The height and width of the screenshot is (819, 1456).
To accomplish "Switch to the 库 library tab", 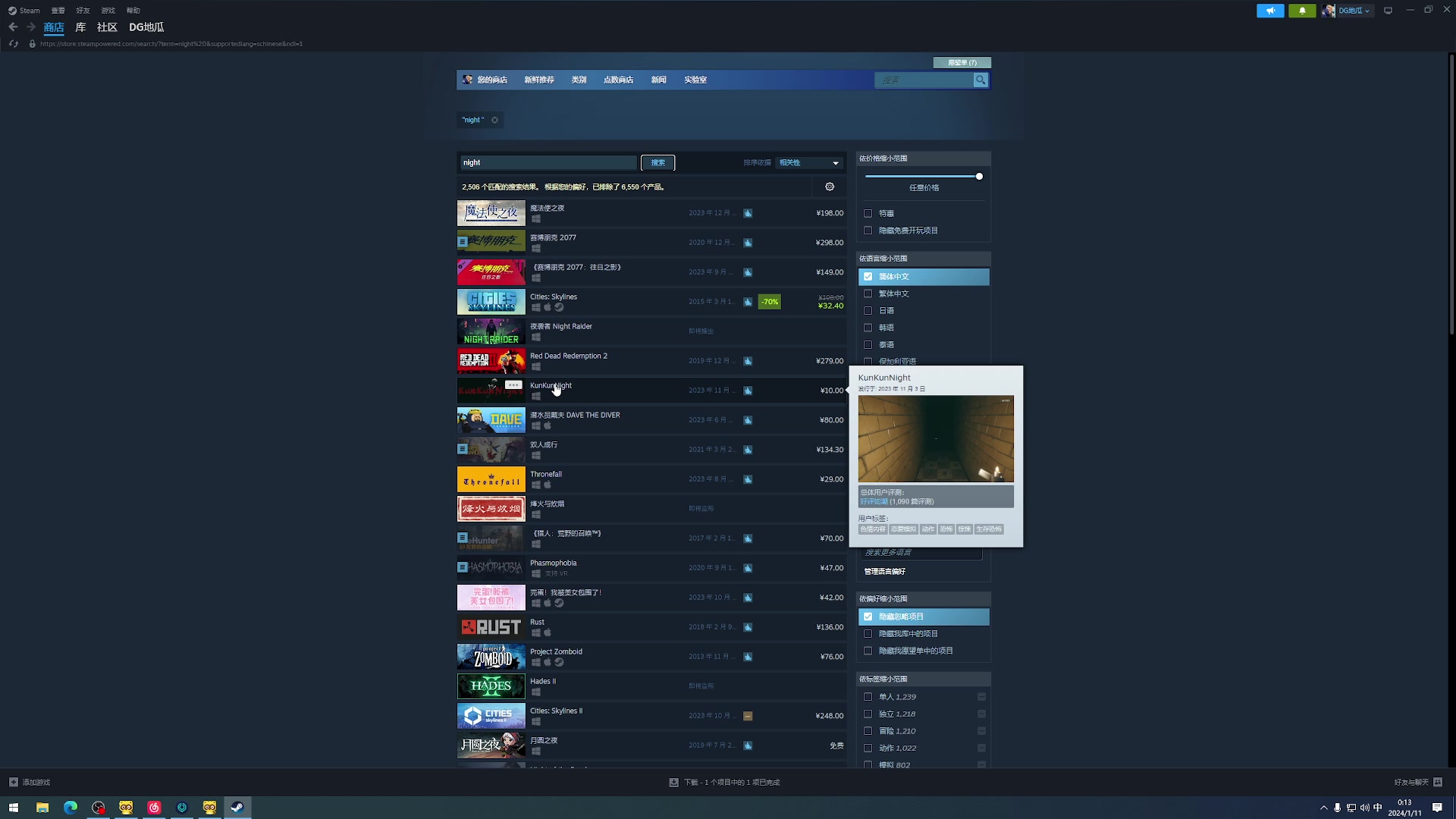I will pos(80,27).
